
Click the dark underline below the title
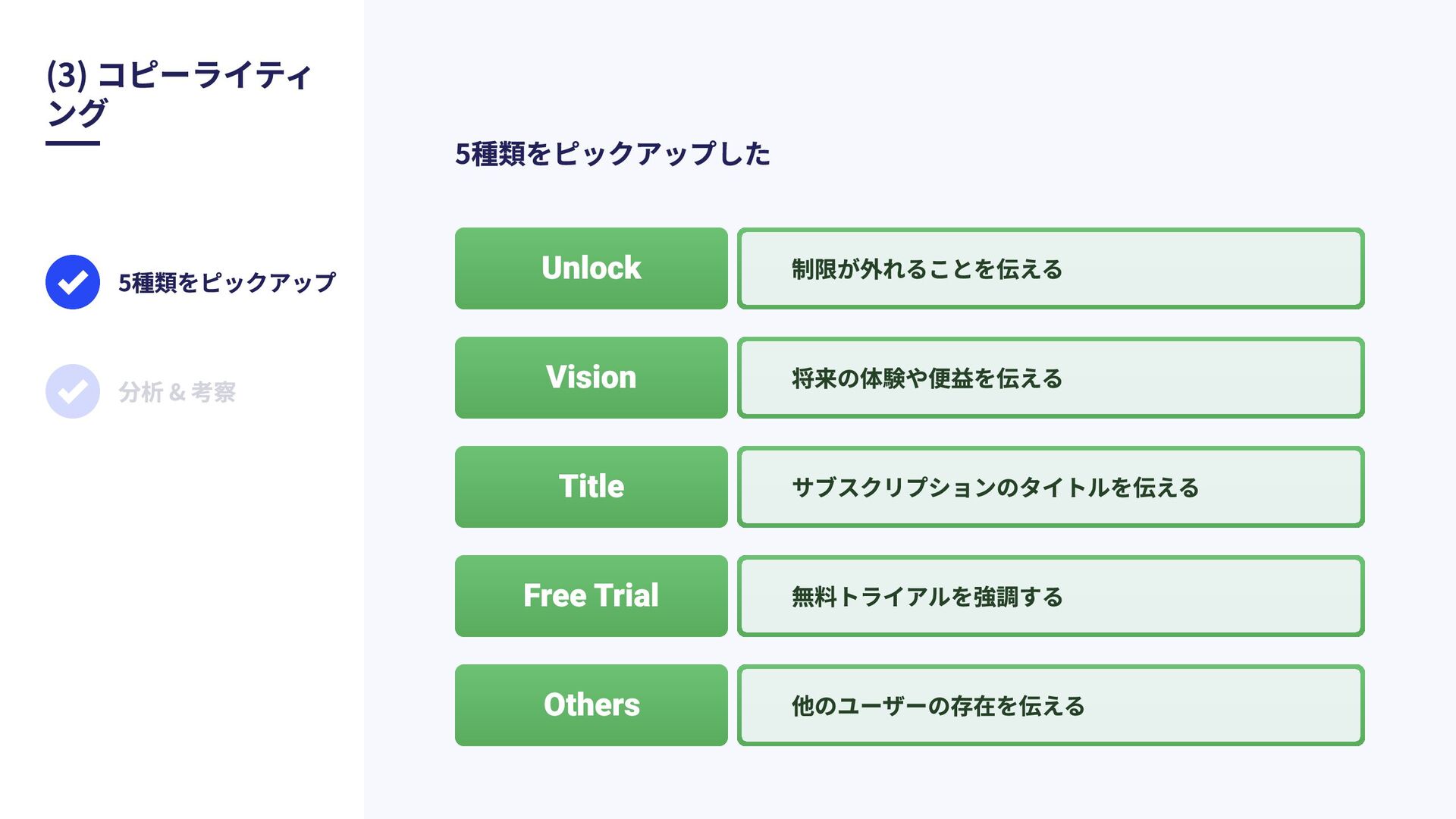point(73,143)
